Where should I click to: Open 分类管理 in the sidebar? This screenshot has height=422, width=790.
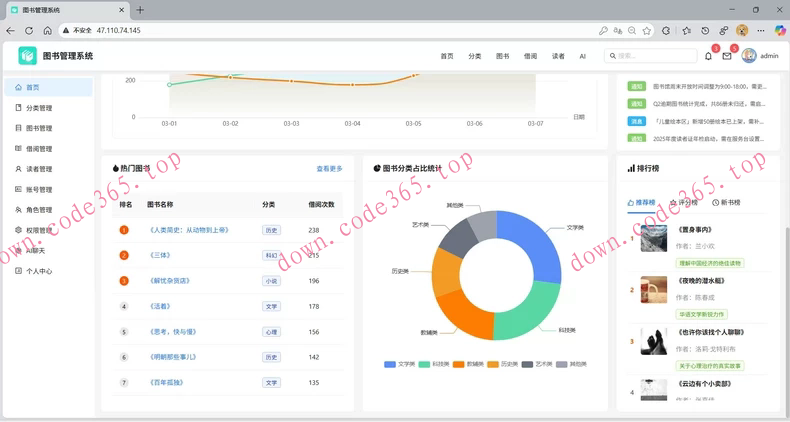click(x=39, y=108)
